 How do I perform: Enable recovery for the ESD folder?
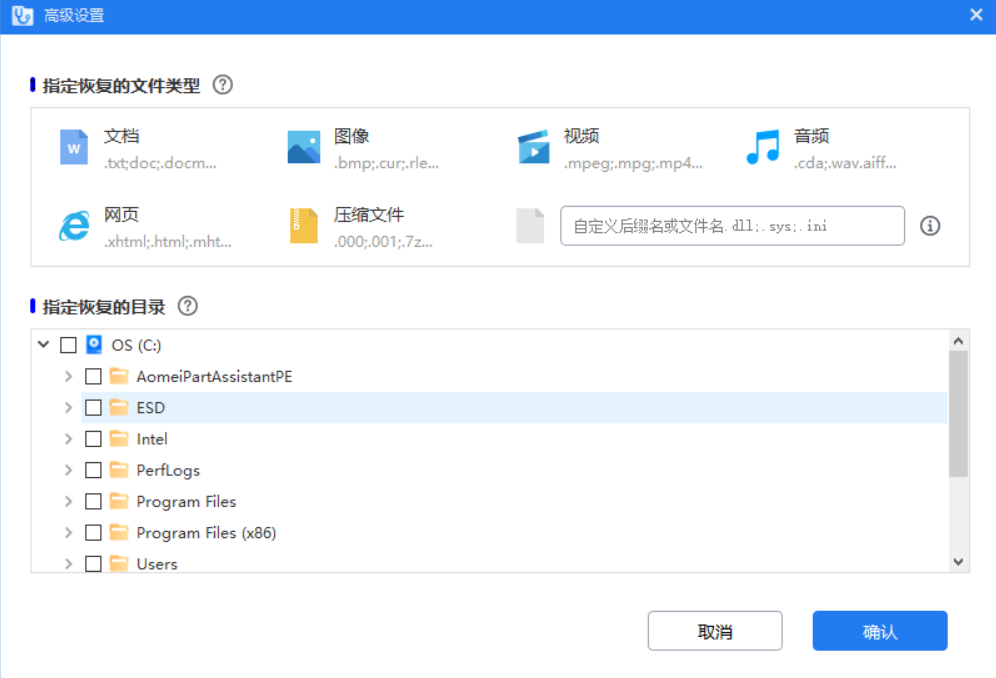pyautogui.click(x=94, y=407)
